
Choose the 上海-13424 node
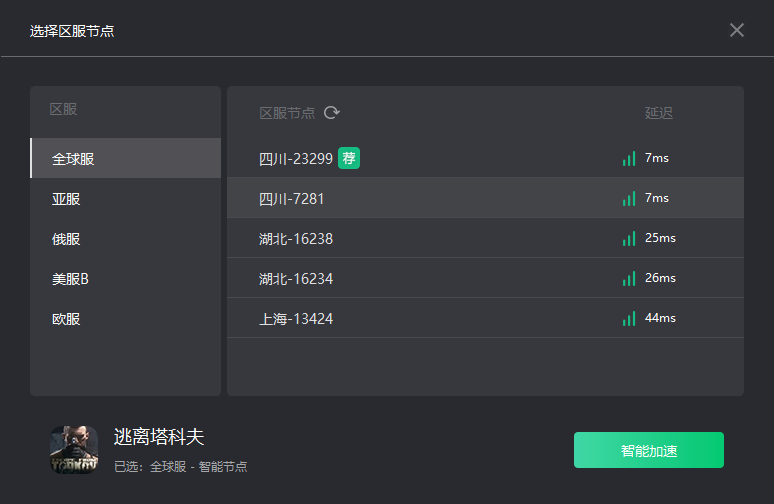(295, 318)
